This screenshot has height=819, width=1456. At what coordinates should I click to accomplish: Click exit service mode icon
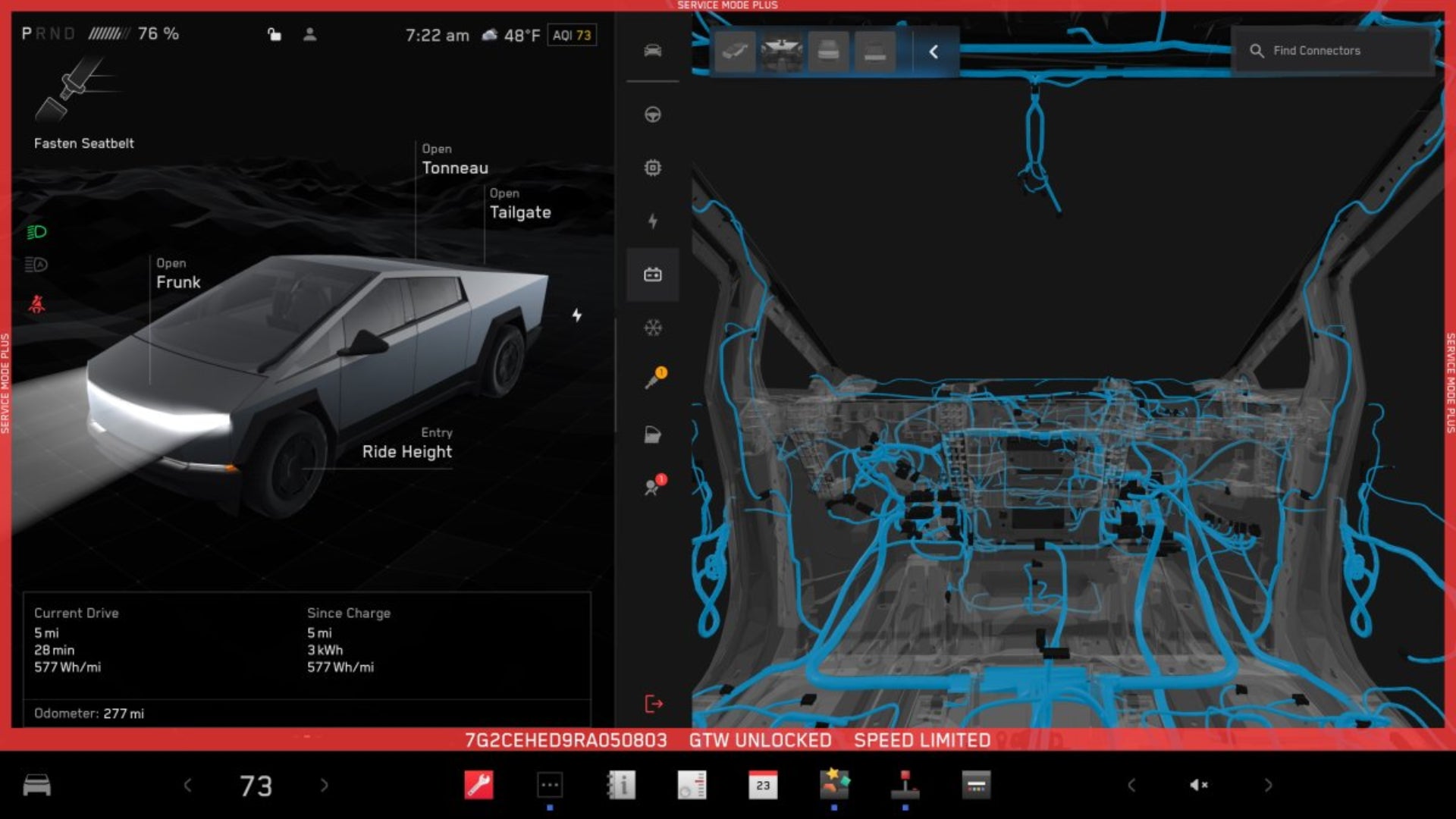click(x=653, y=704)
